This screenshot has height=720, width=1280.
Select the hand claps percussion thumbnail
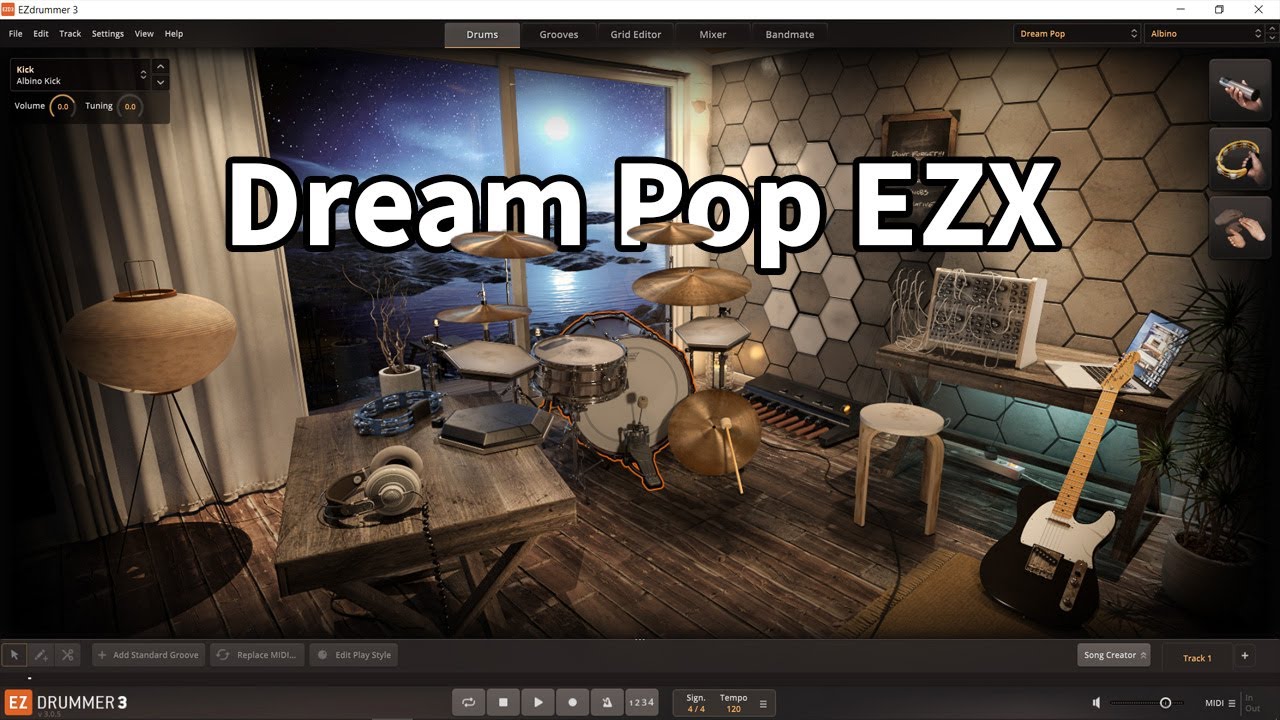click(x=1239, y=226)
